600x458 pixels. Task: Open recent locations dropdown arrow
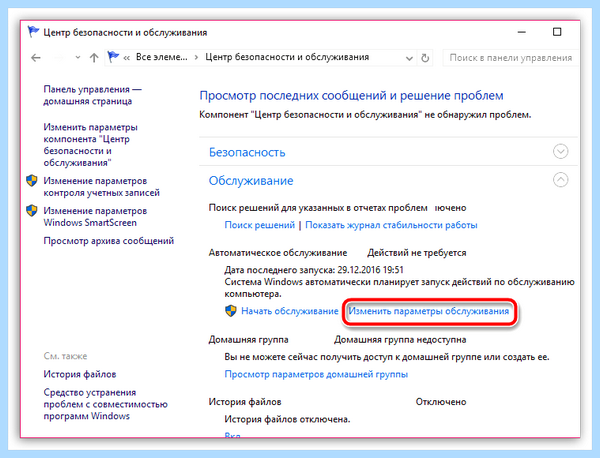(78, 58)
